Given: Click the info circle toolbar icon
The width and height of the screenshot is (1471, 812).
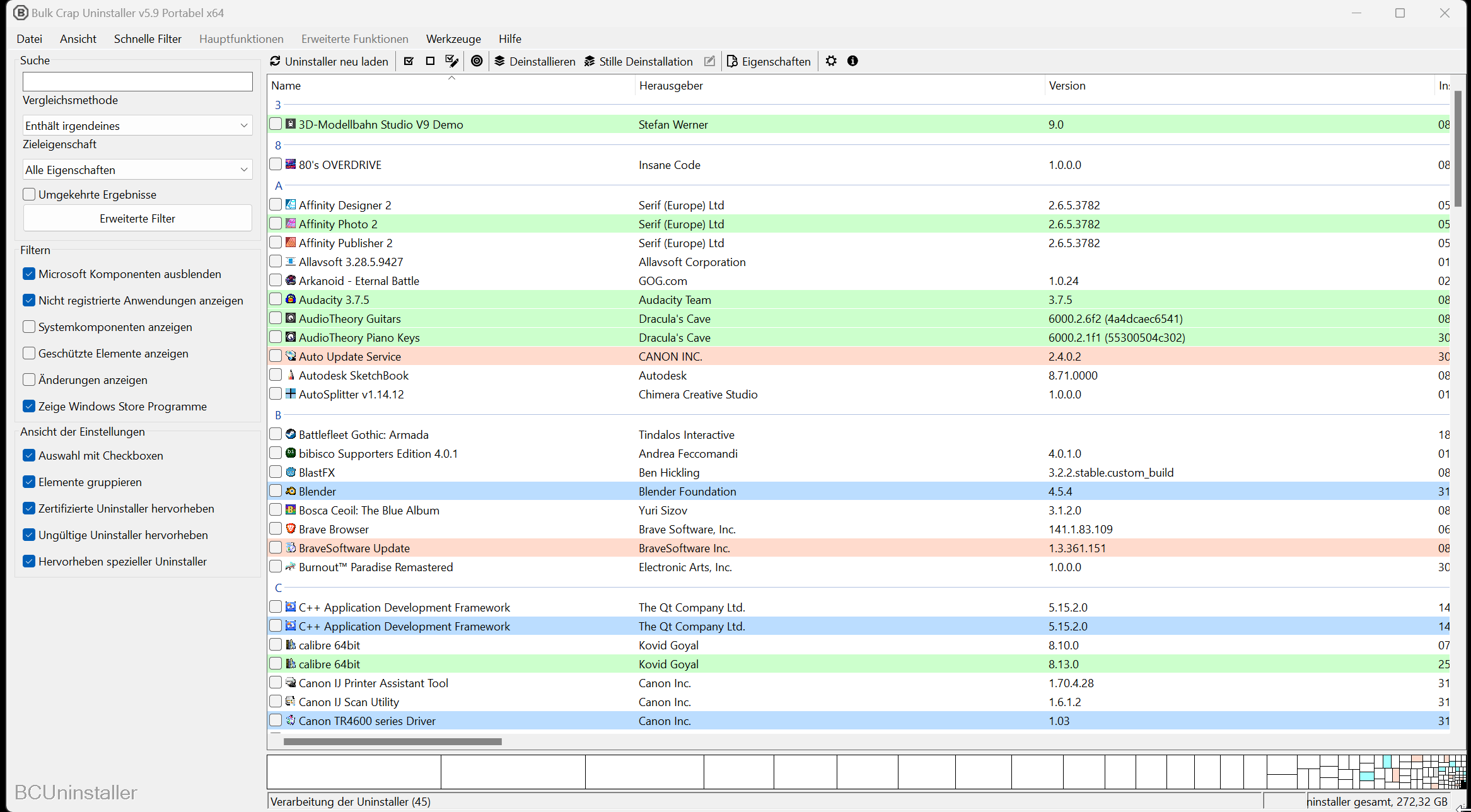Looking at the screenshot, I should coord(852,61).
